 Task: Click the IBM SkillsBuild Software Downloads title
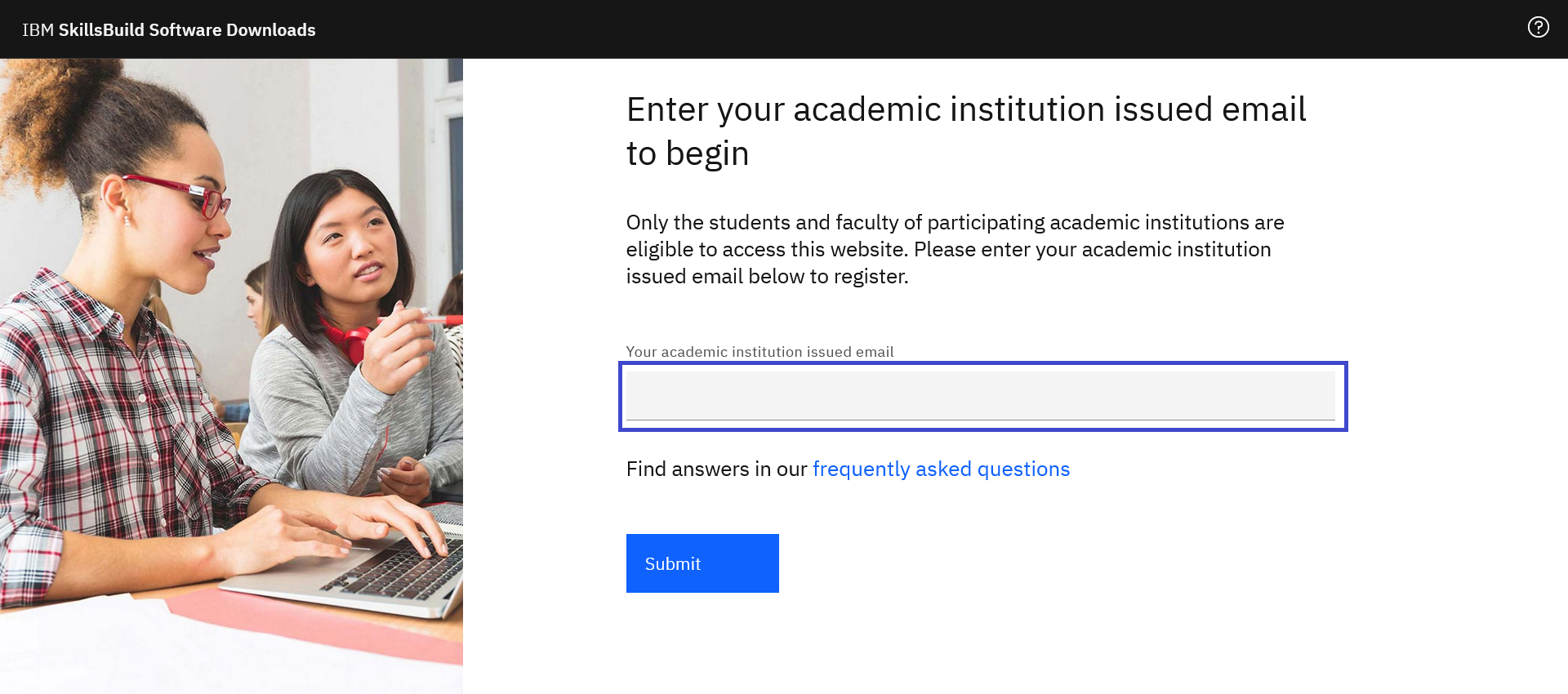coord(169,30)
